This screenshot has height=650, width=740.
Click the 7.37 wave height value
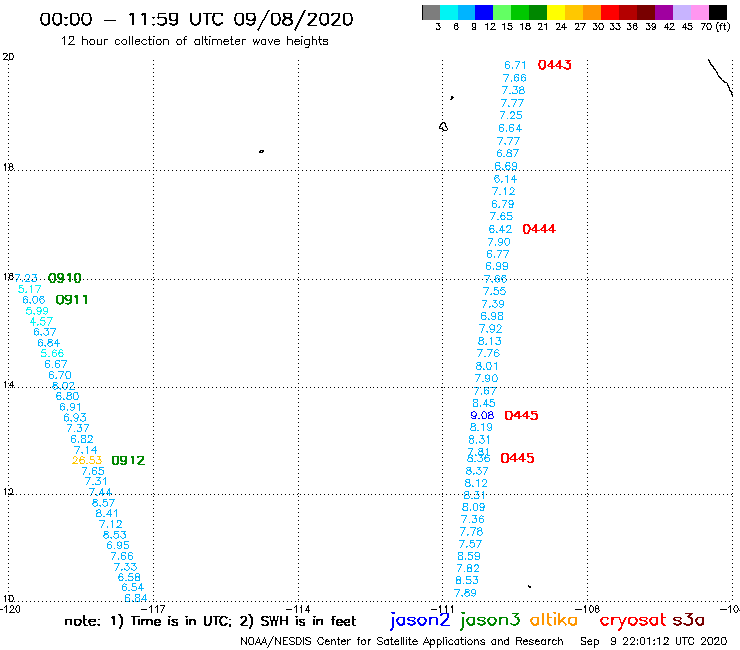pyautogui.click(x=78, y=429)
